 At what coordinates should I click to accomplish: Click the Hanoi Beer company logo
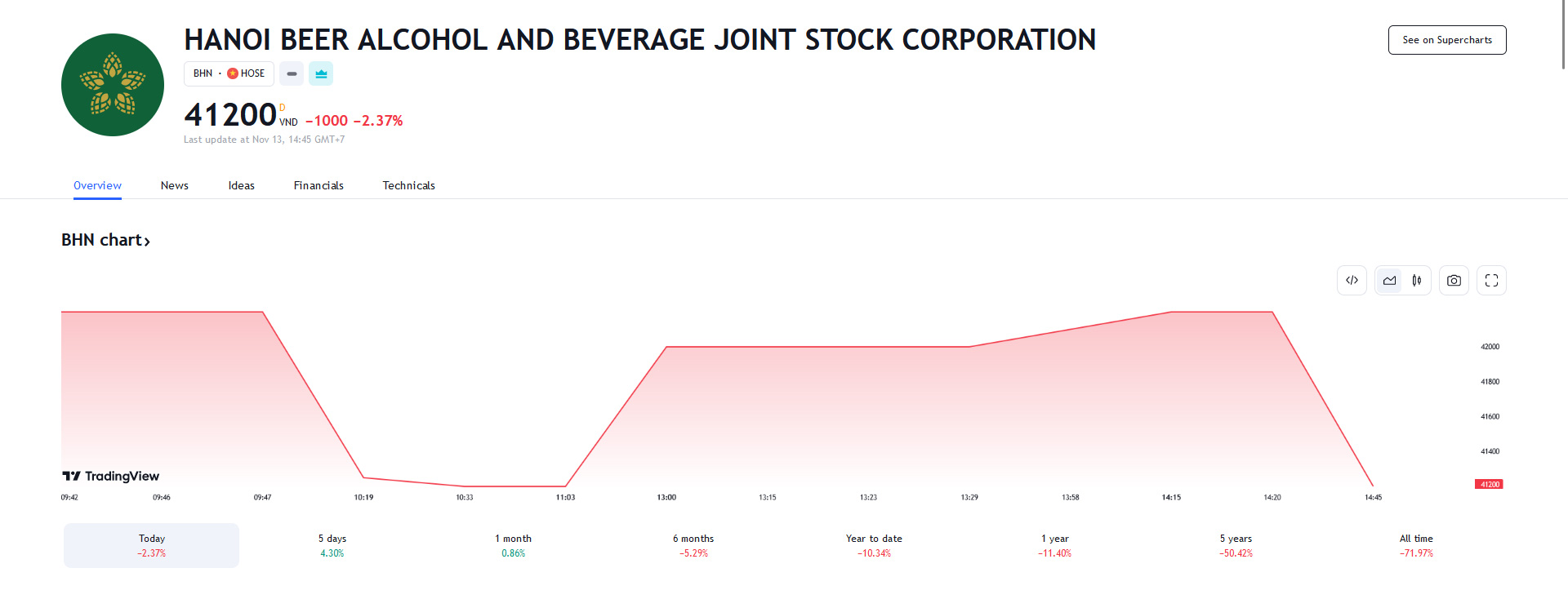coord(113,85)
